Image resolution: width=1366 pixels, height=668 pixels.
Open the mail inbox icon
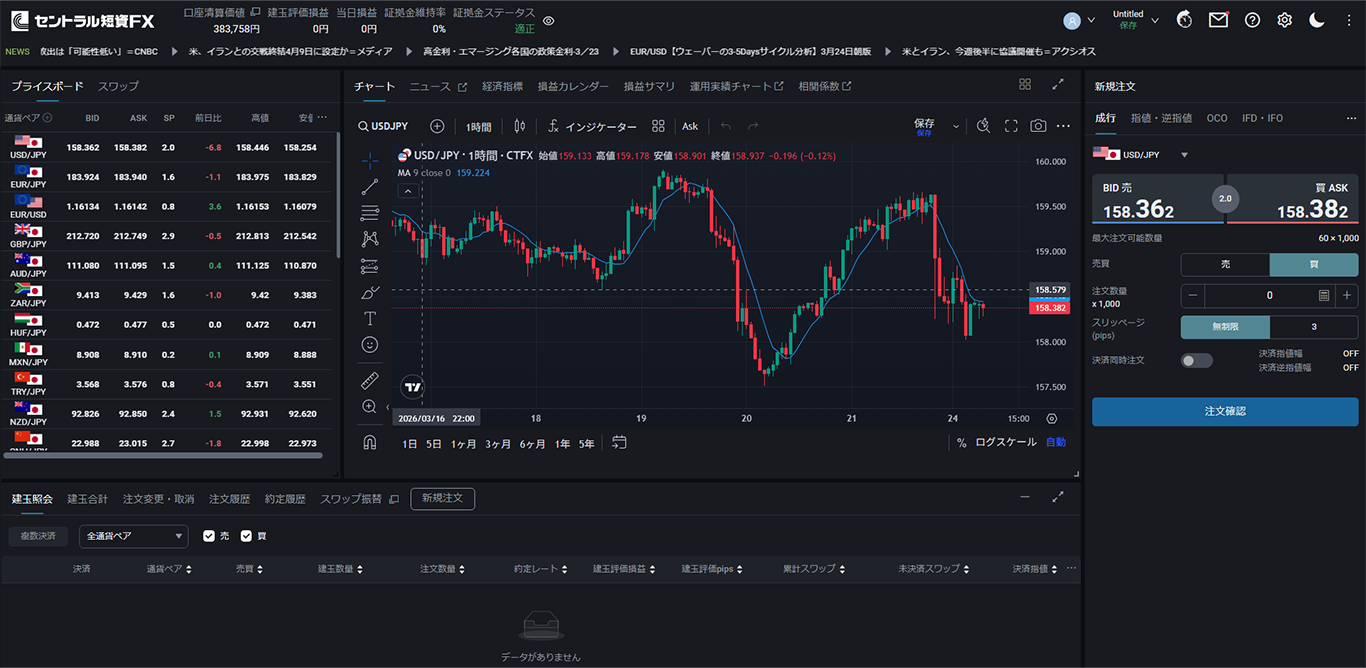click(x=1218, y=20)
